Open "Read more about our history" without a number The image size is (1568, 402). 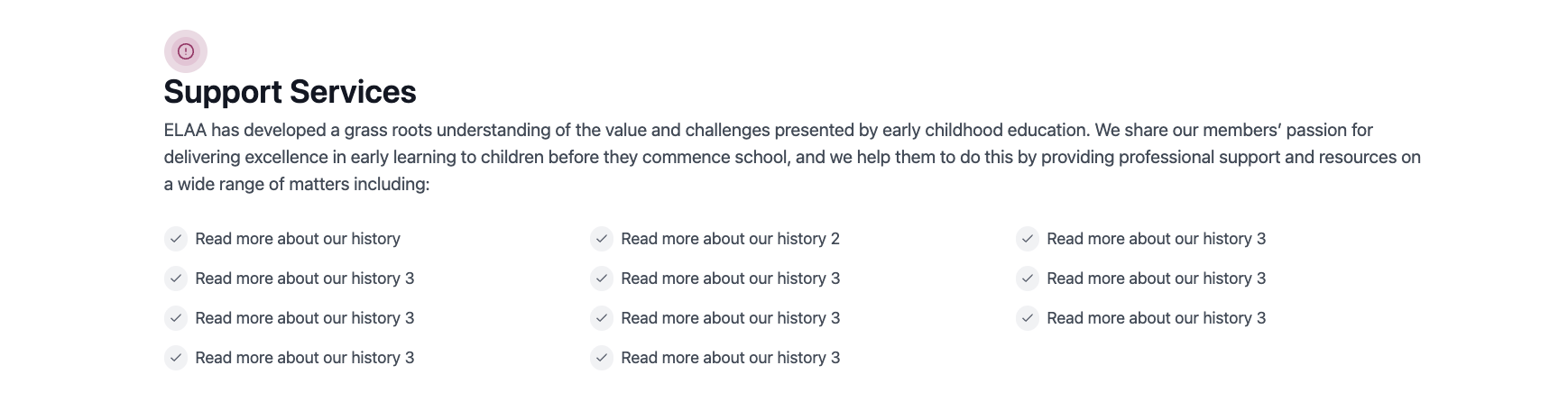tap(298, 239)
